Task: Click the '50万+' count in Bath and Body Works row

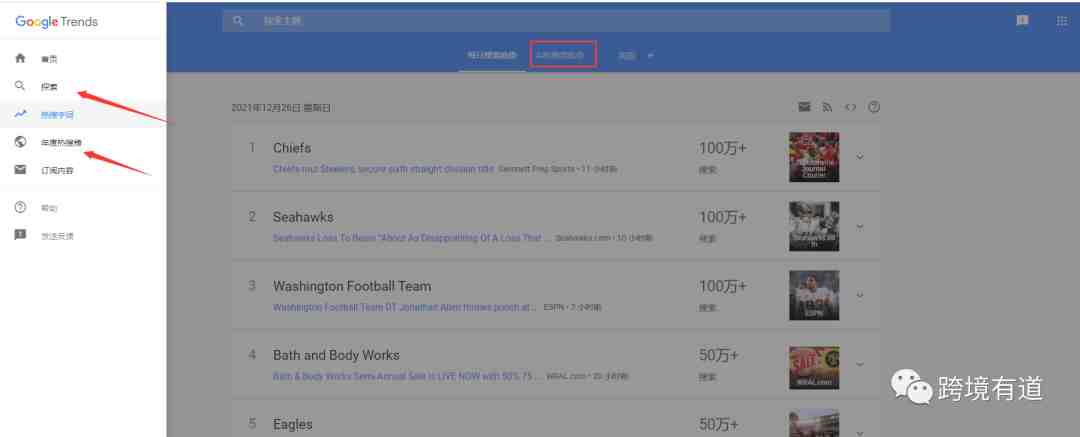Action: [x=718, y=355]
